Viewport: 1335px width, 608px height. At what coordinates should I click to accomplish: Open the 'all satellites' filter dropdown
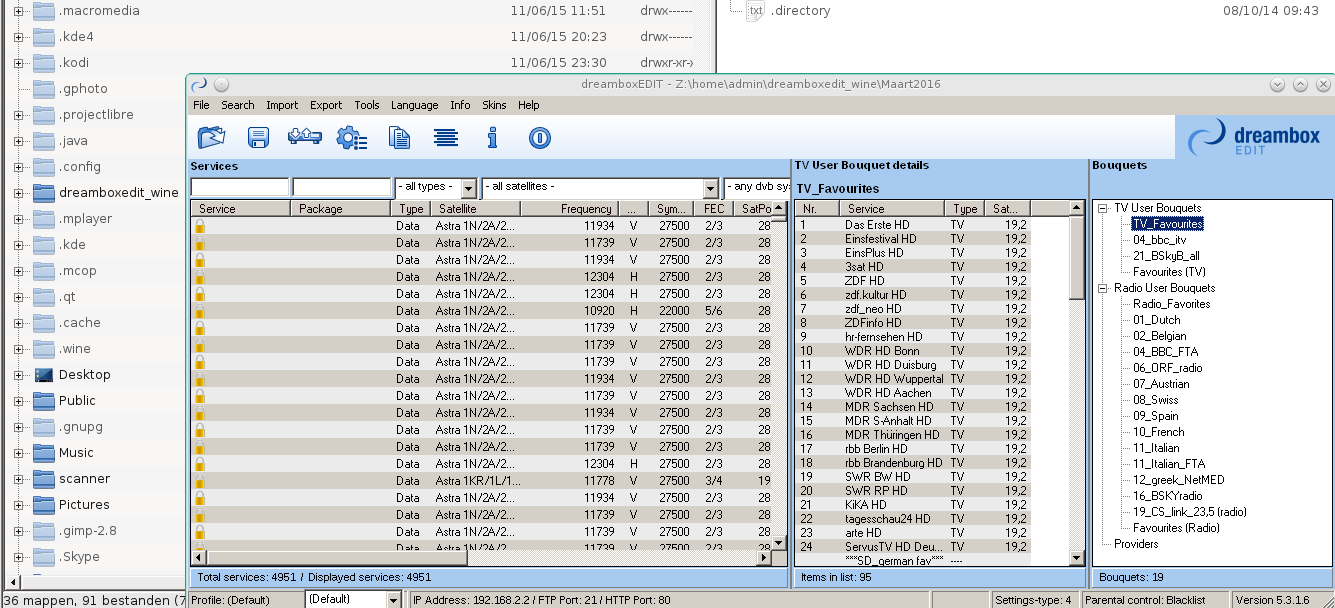(710, 188)
